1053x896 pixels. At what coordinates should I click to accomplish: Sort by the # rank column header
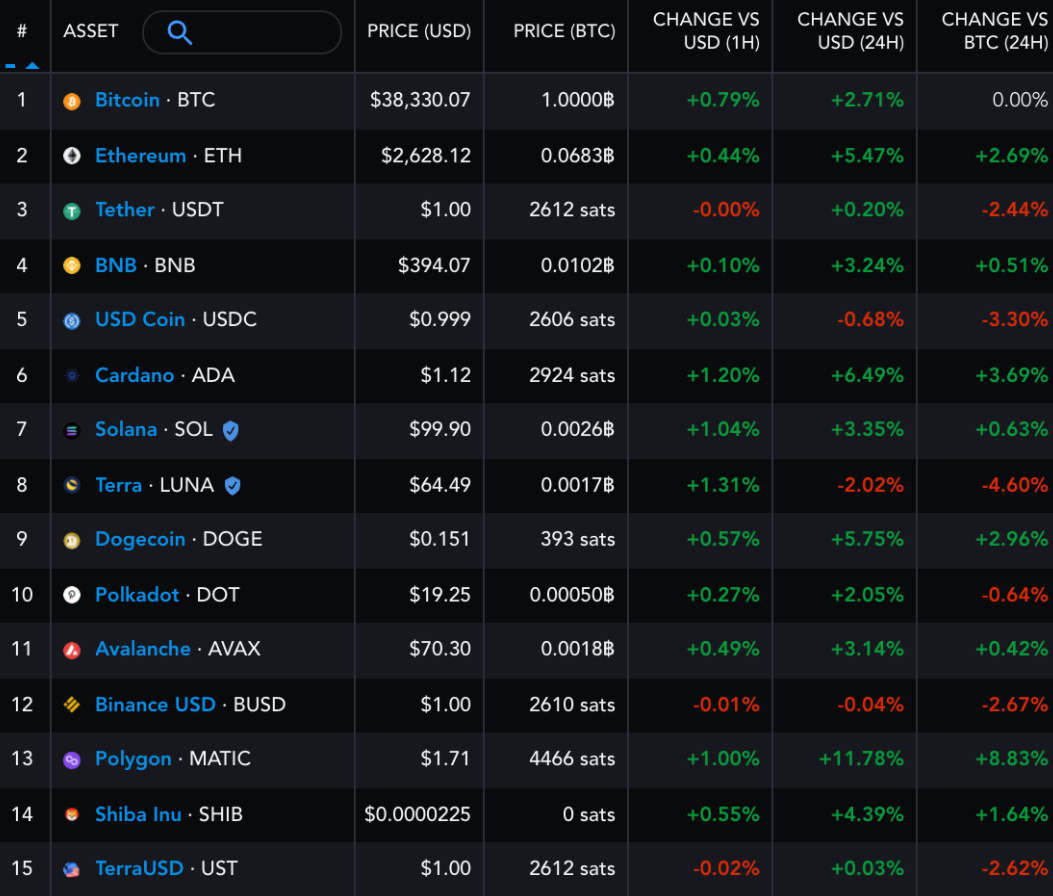click(22, 31)
